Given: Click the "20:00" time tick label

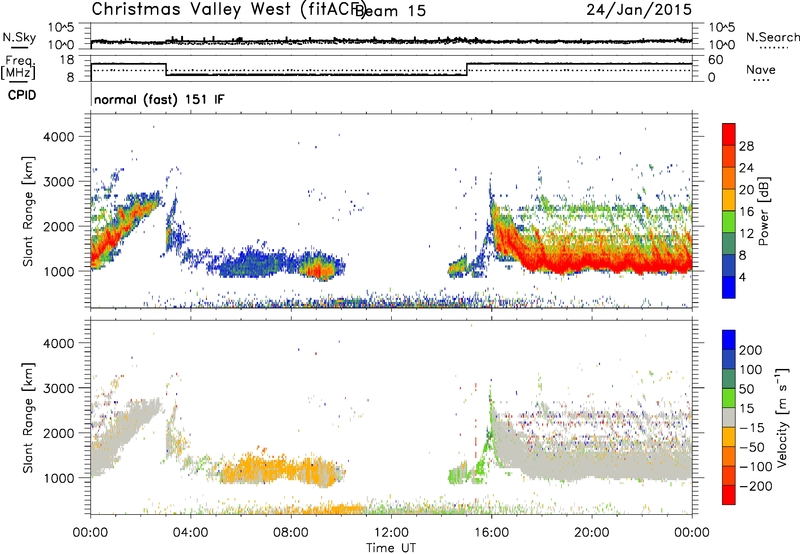Looking at the screenshot, I should (592, 533).
